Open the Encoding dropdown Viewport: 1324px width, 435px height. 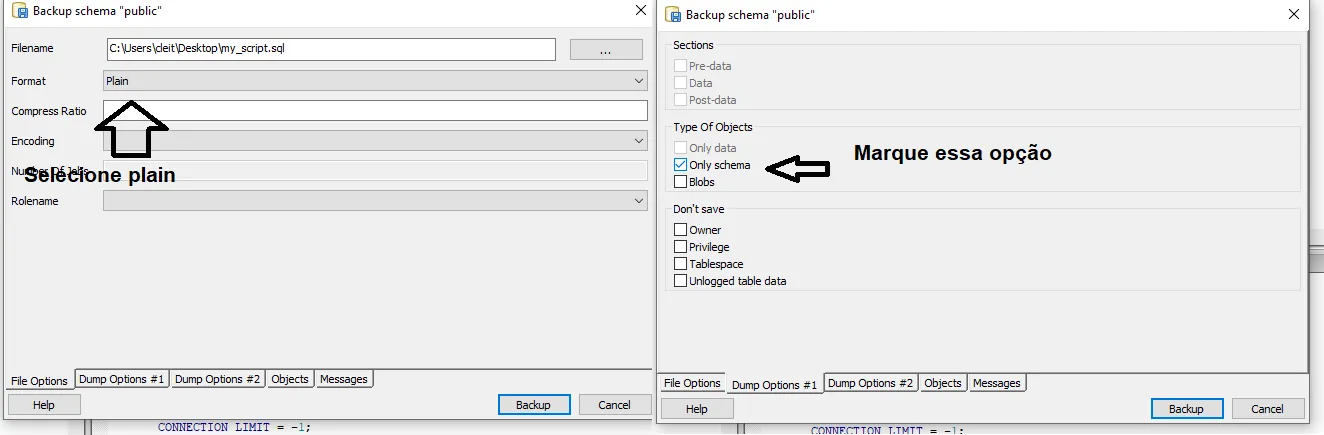click(375, 141)
